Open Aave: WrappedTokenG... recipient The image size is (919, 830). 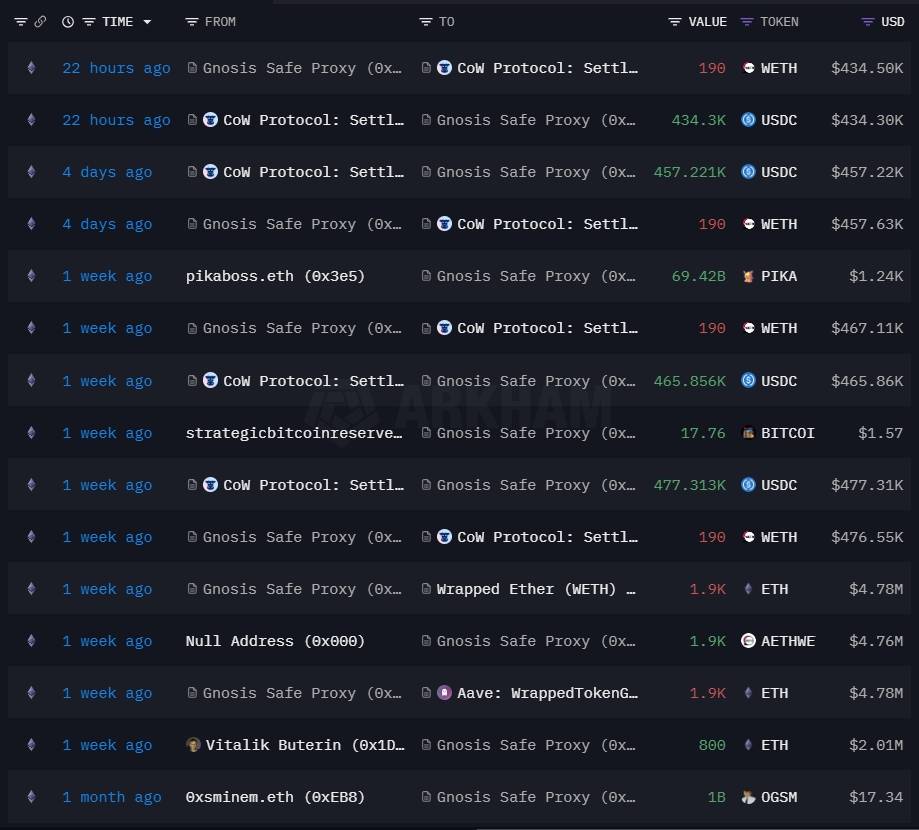(x=547, y=693)
